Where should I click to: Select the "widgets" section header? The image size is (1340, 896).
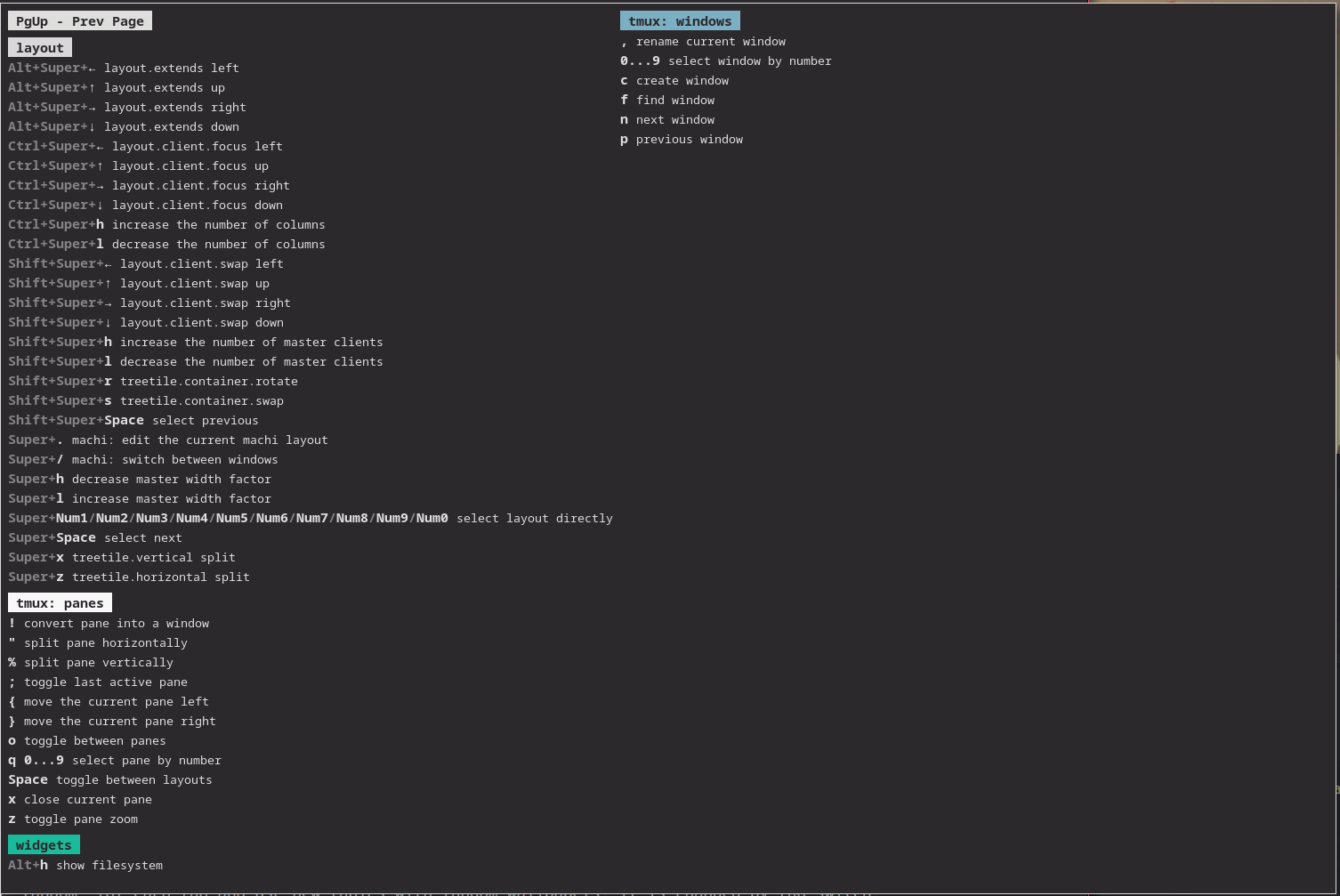pos(44,844)
